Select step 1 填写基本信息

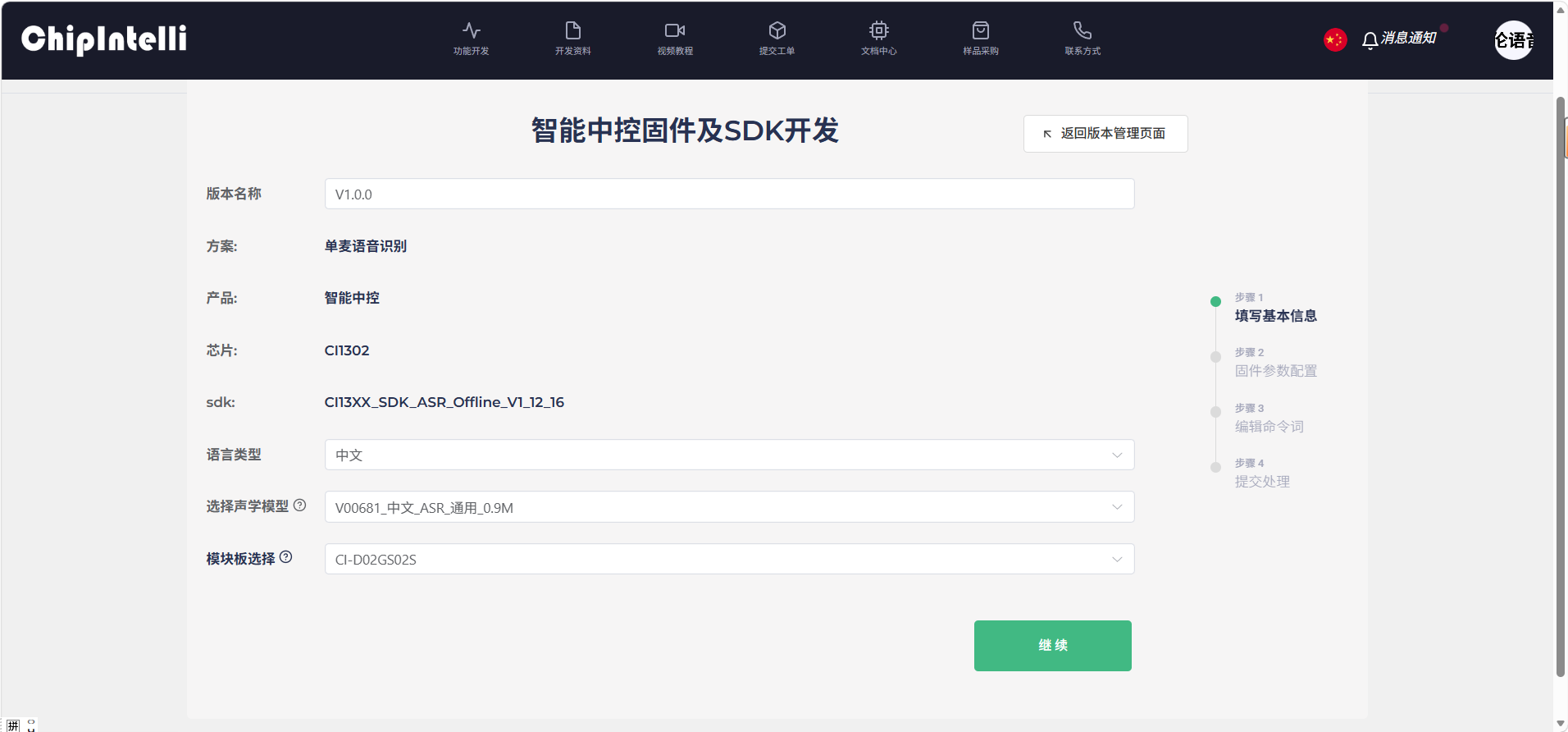(x=1275, y=316)
